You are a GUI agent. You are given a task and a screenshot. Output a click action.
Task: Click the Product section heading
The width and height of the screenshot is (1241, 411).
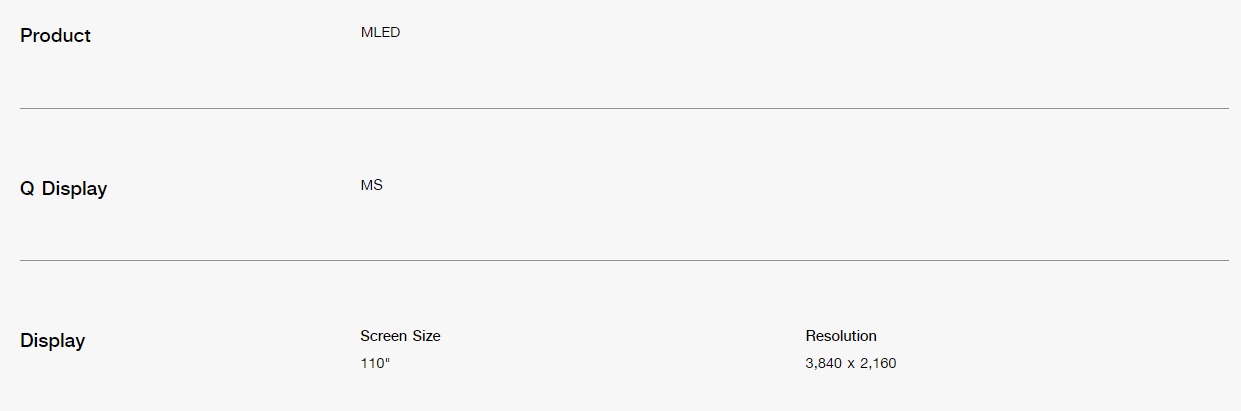click(55, 35)
